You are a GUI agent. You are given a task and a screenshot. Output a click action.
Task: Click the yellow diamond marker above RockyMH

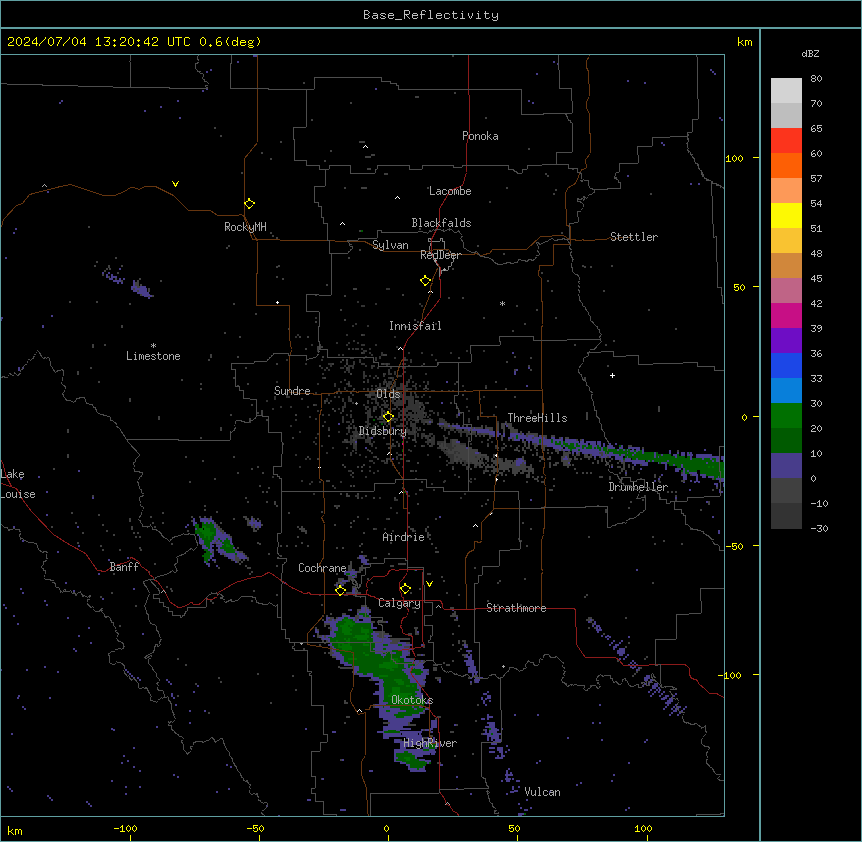pos(250,204)
